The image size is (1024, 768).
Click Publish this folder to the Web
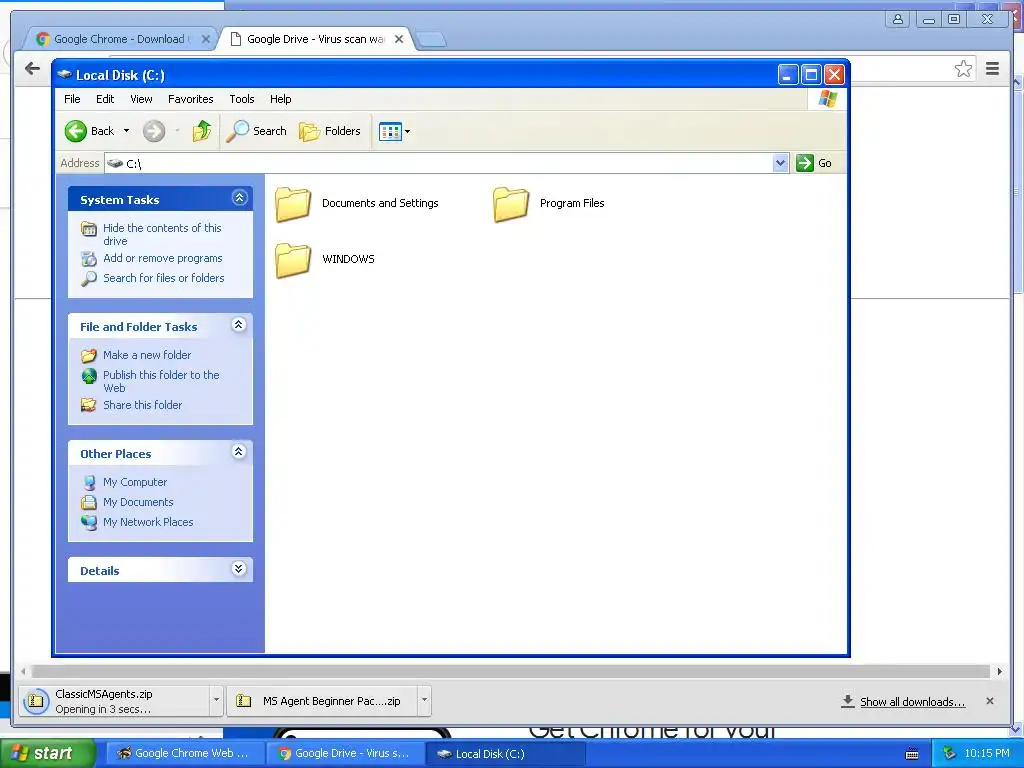pyautogui.click(x=161, y=381)
